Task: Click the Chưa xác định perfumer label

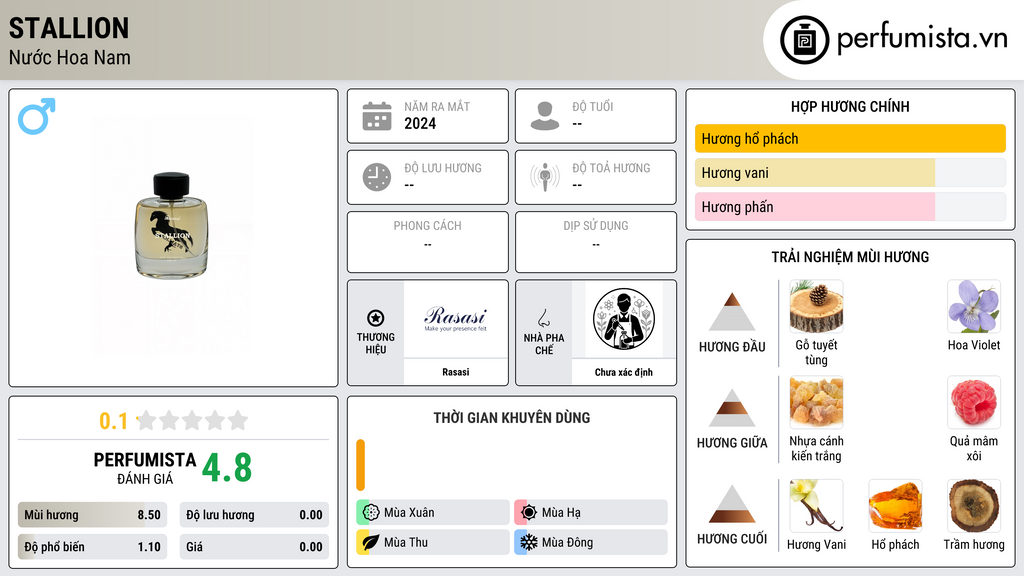Action: (624, 372)
